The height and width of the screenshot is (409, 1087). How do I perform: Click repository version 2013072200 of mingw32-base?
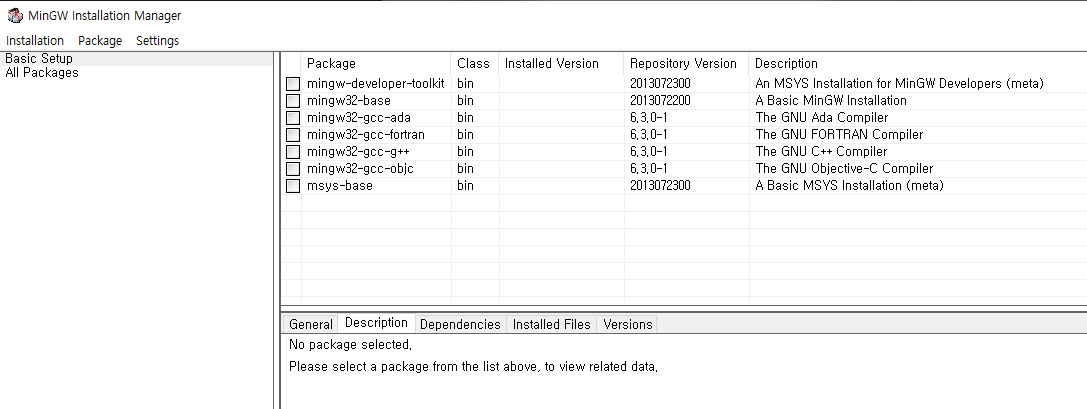pyautogui.click(x=660, y=101)
